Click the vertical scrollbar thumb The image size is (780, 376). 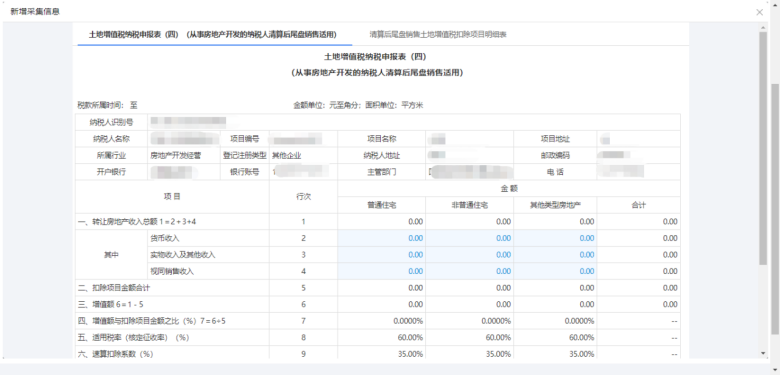click(x=764, y=147)
